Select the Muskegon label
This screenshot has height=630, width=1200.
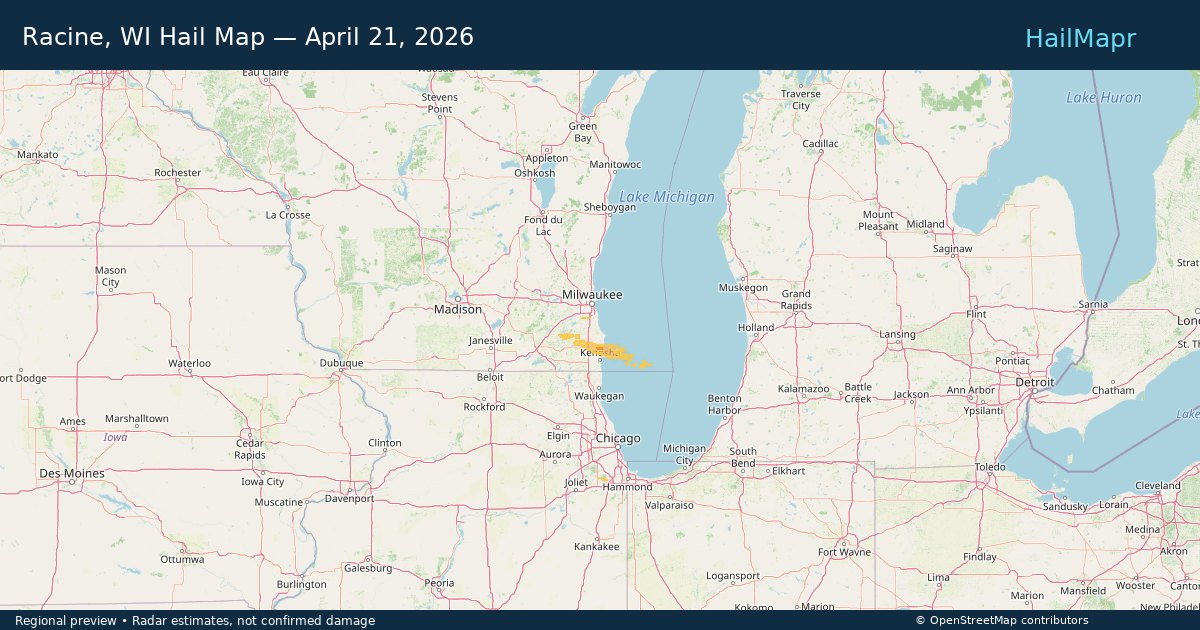point(743,288)
